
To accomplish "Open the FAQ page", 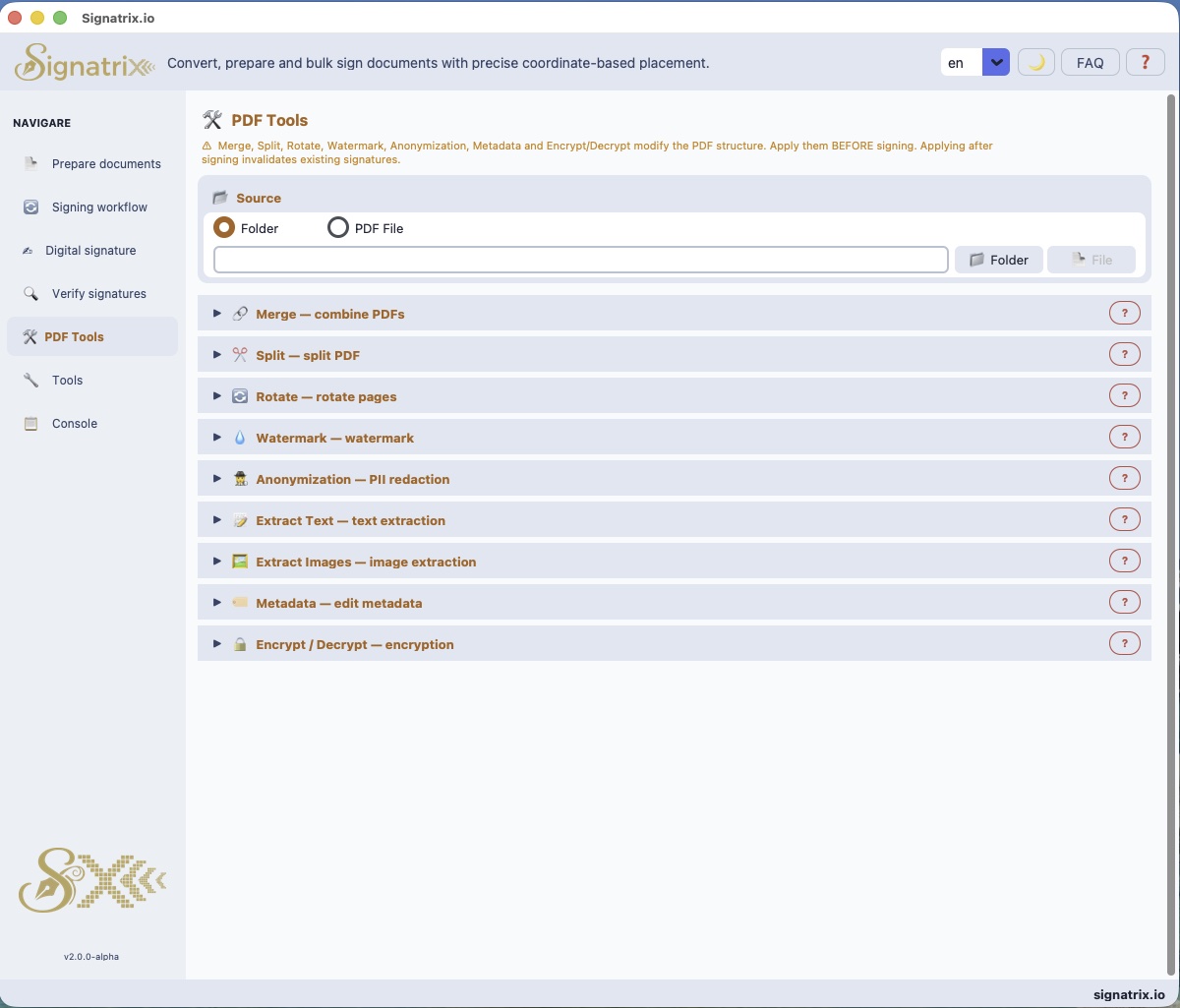I will 1090,62.
